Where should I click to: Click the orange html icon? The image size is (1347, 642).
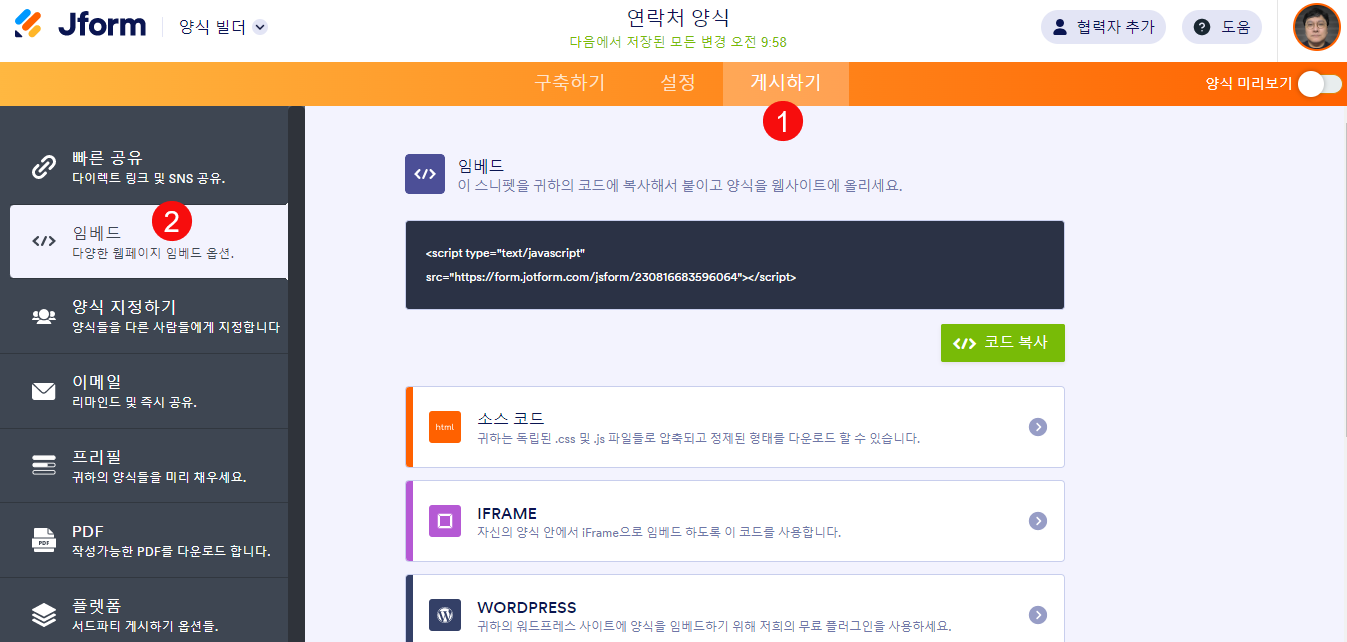(x=445, y=427)
